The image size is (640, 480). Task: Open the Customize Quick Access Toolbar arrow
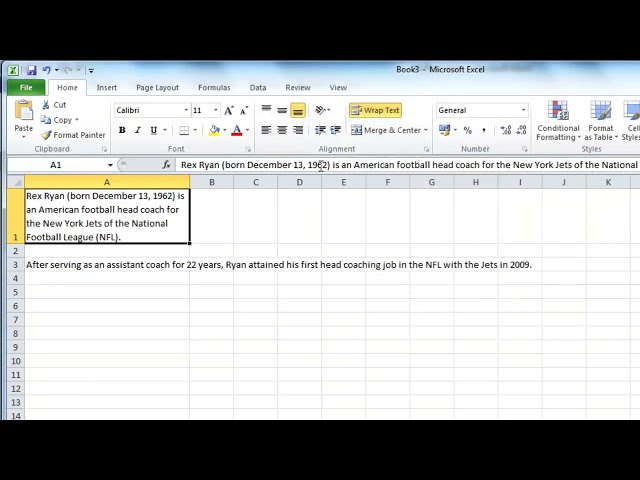pos(91,71)
